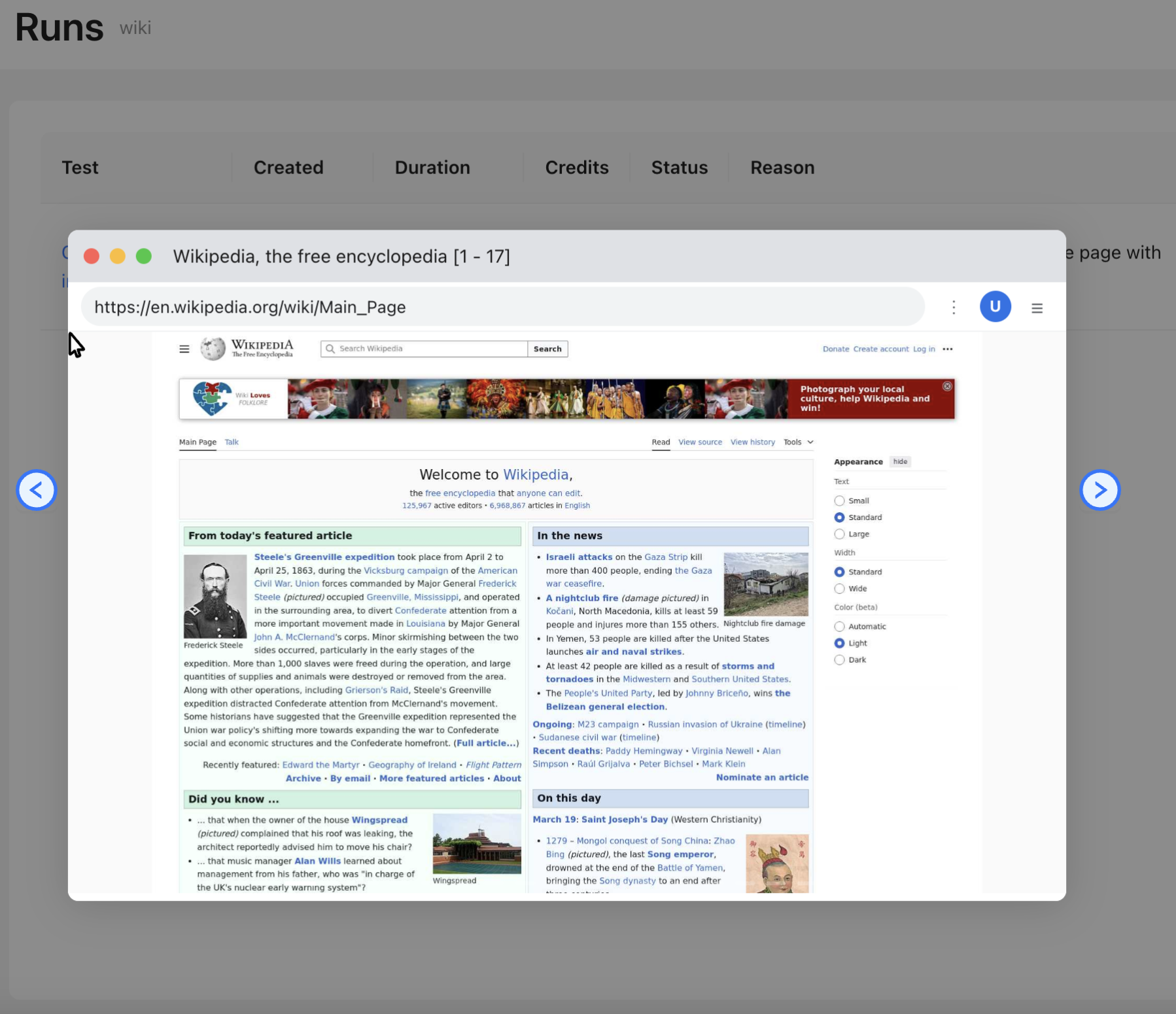Viewport: 1176px width, 1014px height.
Task: Click the More featured articles link
Action: 432,778
